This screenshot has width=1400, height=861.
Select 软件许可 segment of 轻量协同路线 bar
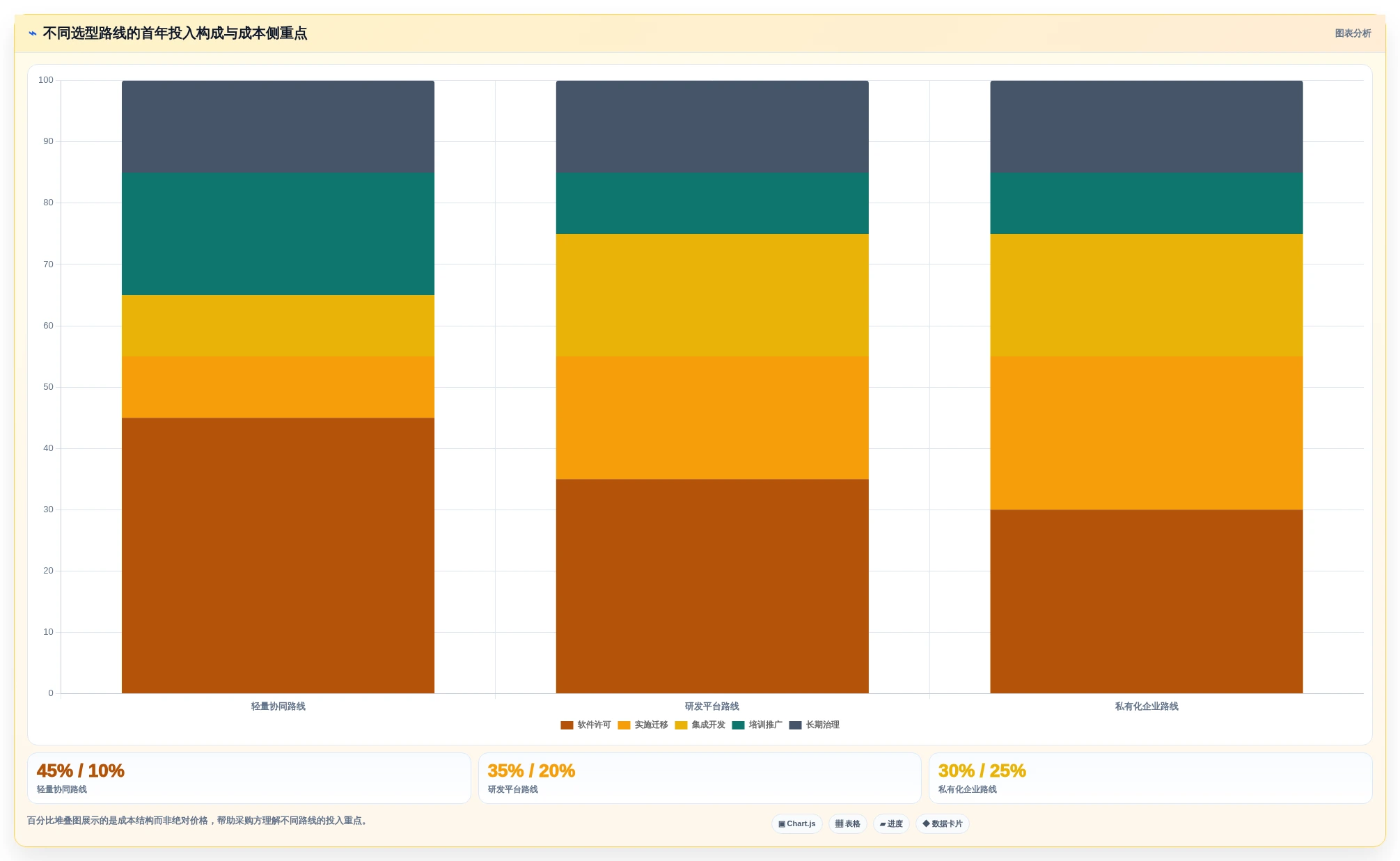click(278, 555)
